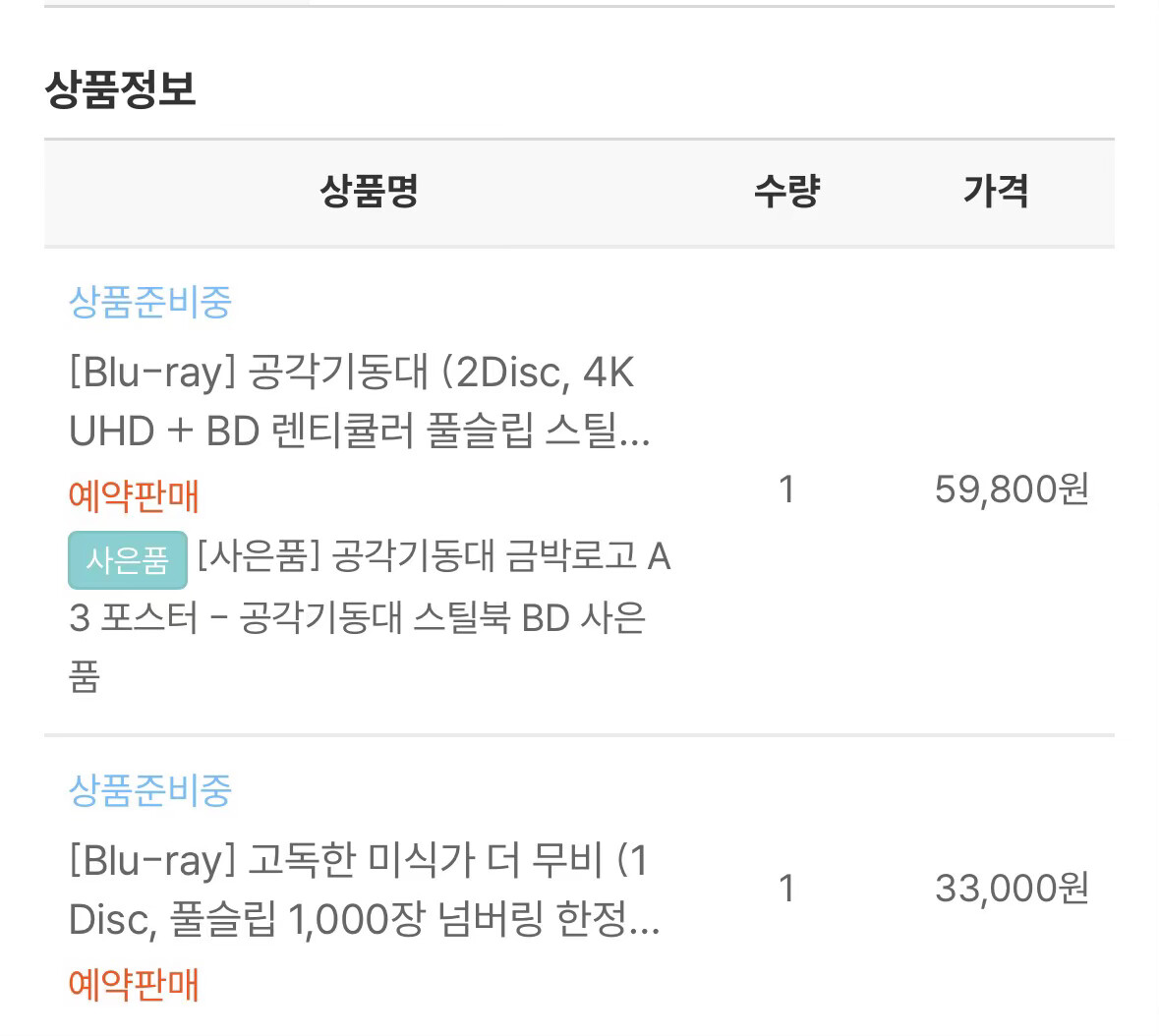Screen dimensions: 1159x1036
Task: Click the 33,000원 price
Action: tap(1012, 889)
